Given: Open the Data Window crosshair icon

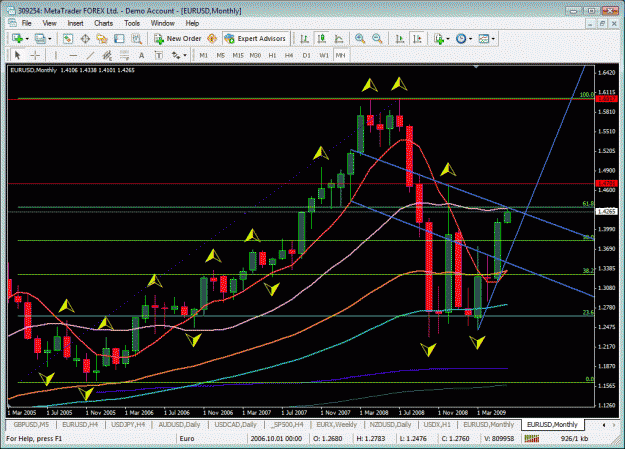Looking at the screenshot, I should pos(85,39).
